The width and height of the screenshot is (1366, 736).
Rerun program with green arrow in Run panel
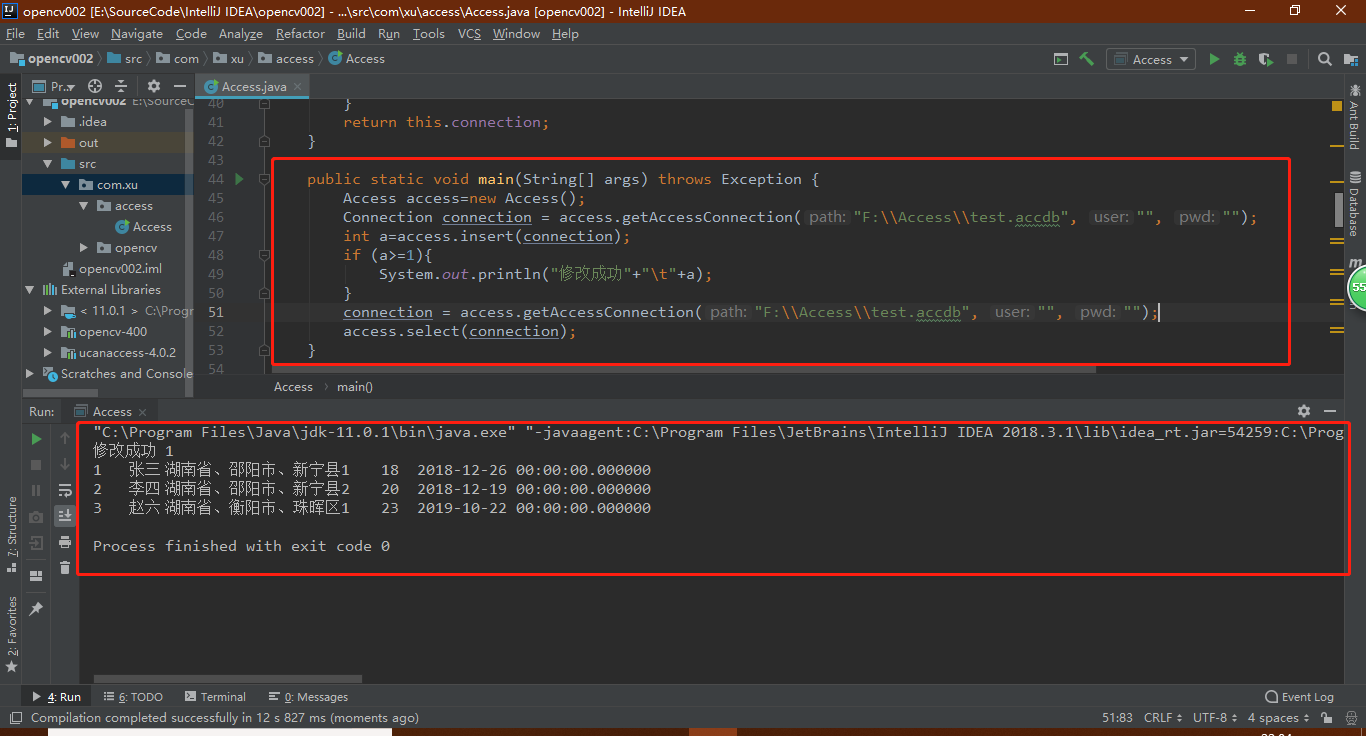(x=36, y=438)
